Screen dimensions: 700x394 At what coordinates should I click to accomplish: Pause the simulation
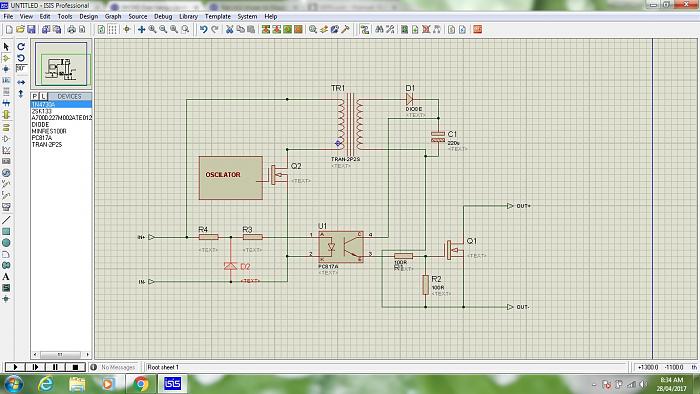[x=55, y=367]
